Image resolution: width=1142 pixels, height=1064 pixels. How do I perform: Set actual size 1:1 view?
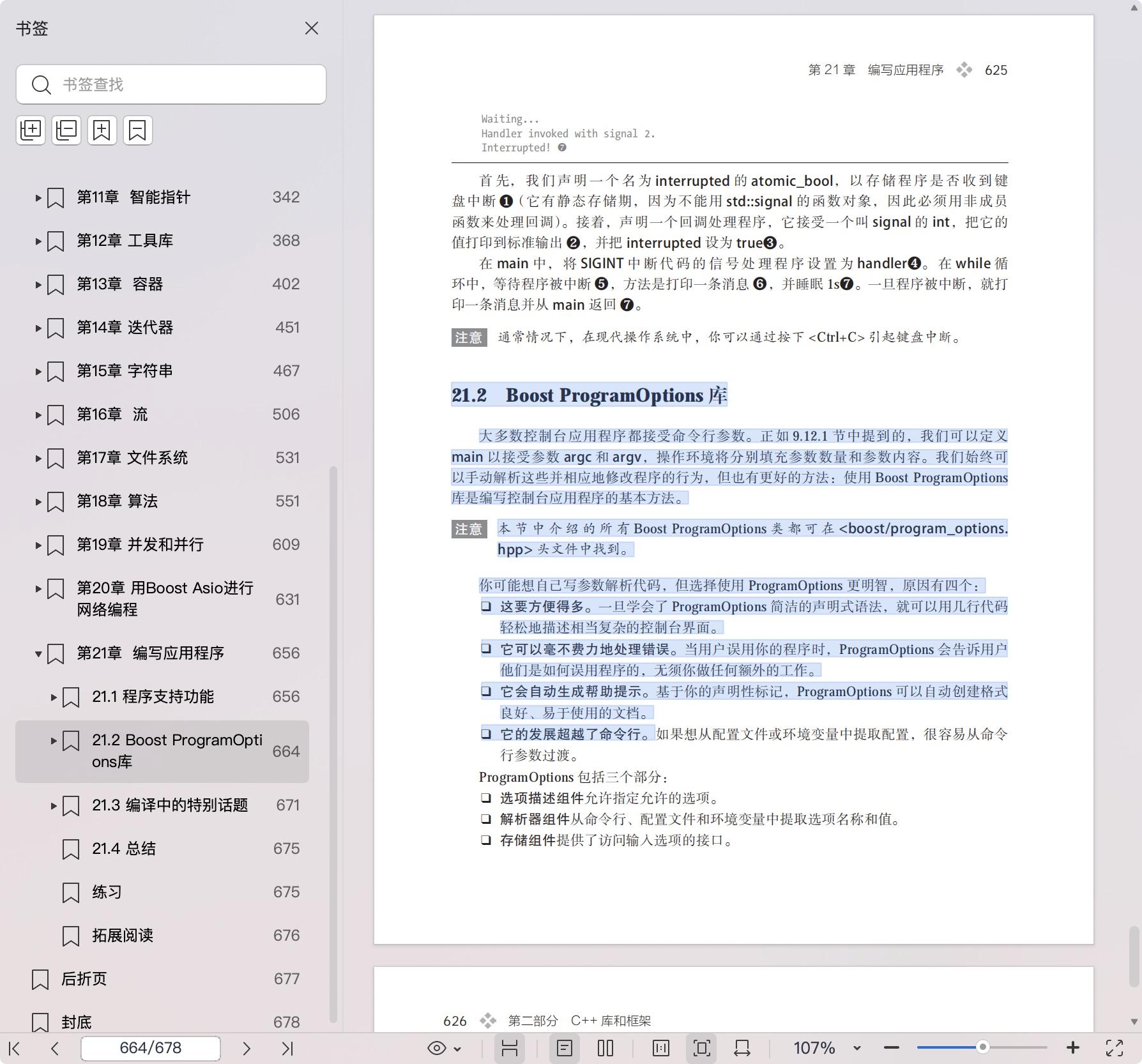(661, 1048)
